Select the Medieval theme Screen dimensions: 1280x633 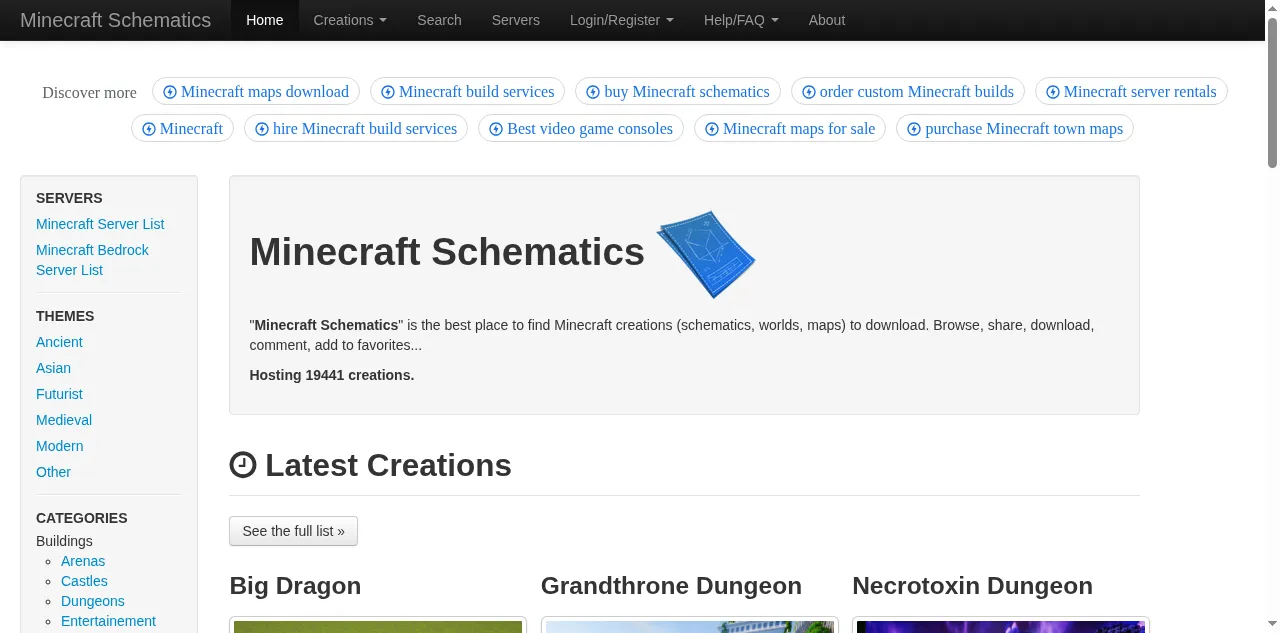64,420
